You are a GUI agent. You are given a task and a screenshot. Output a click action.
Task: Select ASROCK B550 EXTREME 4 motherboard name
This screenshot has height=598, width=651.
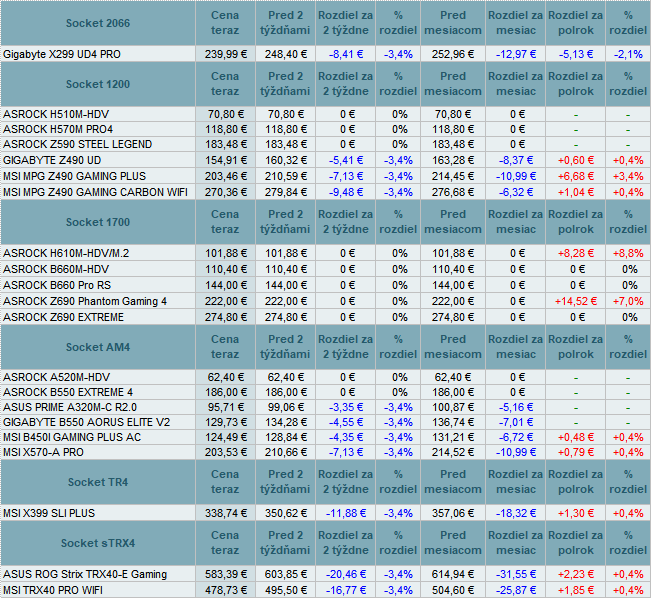coord(68,392)
